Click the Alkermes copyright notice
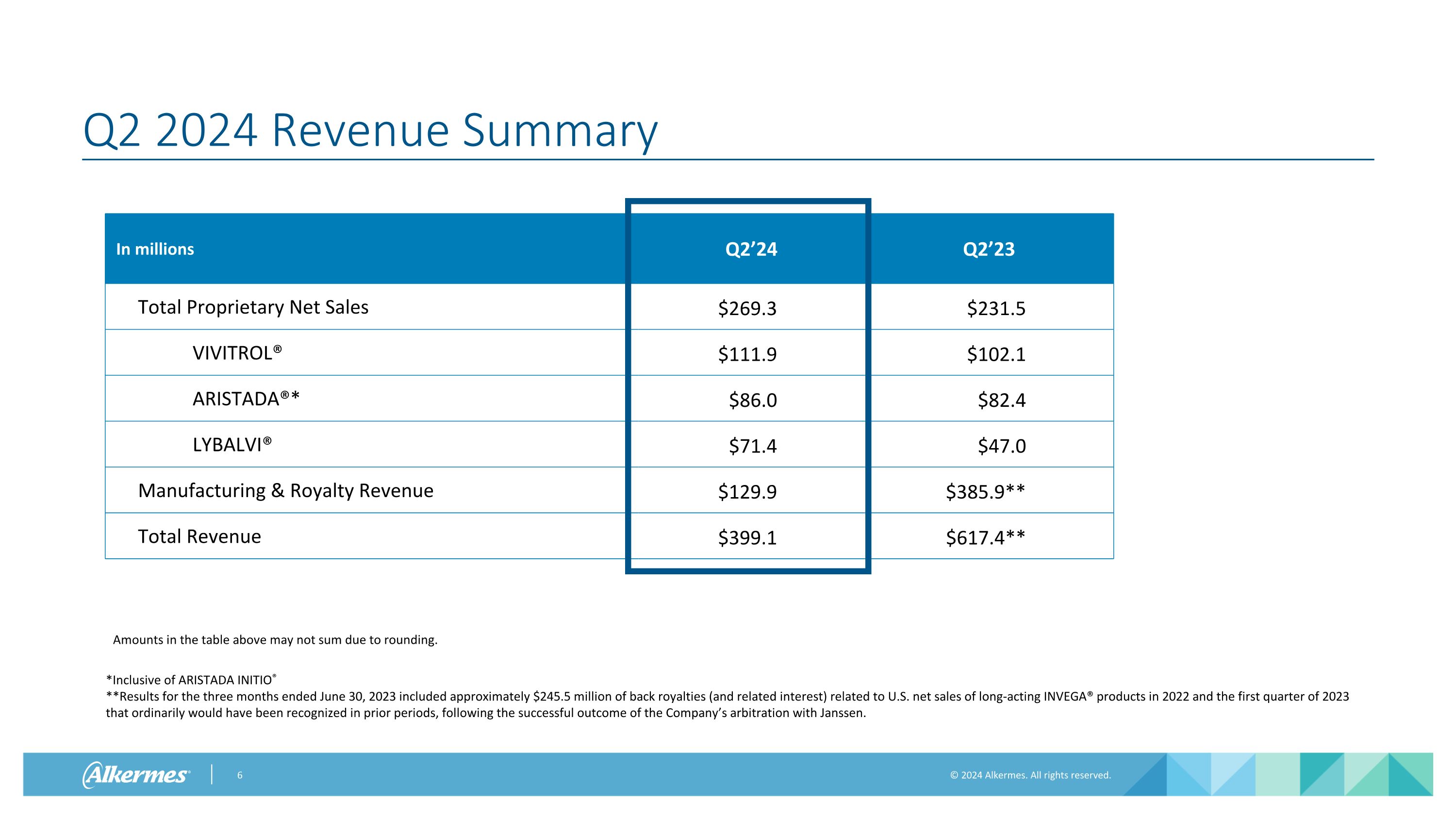This screenshot has height=819, width=1456. click(1030, 775)
